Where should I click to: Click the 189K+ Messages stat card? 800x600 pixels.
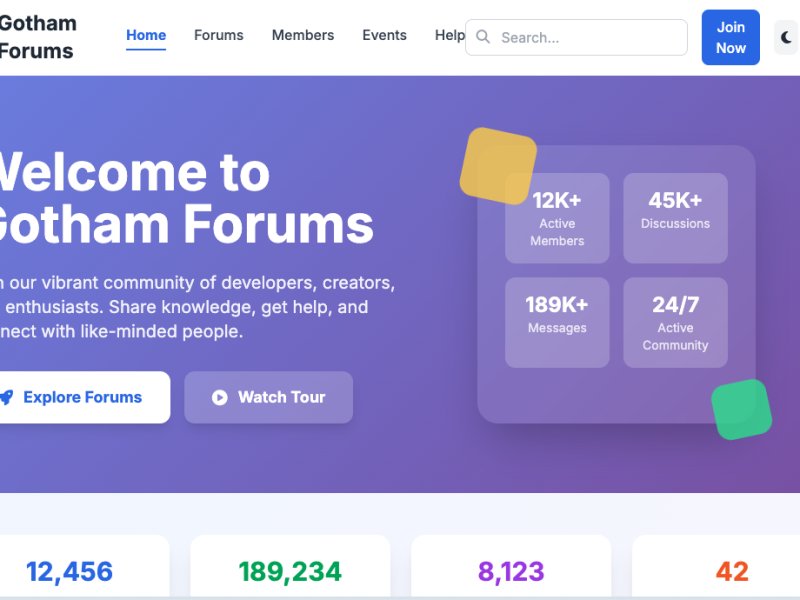pos(557,322)
